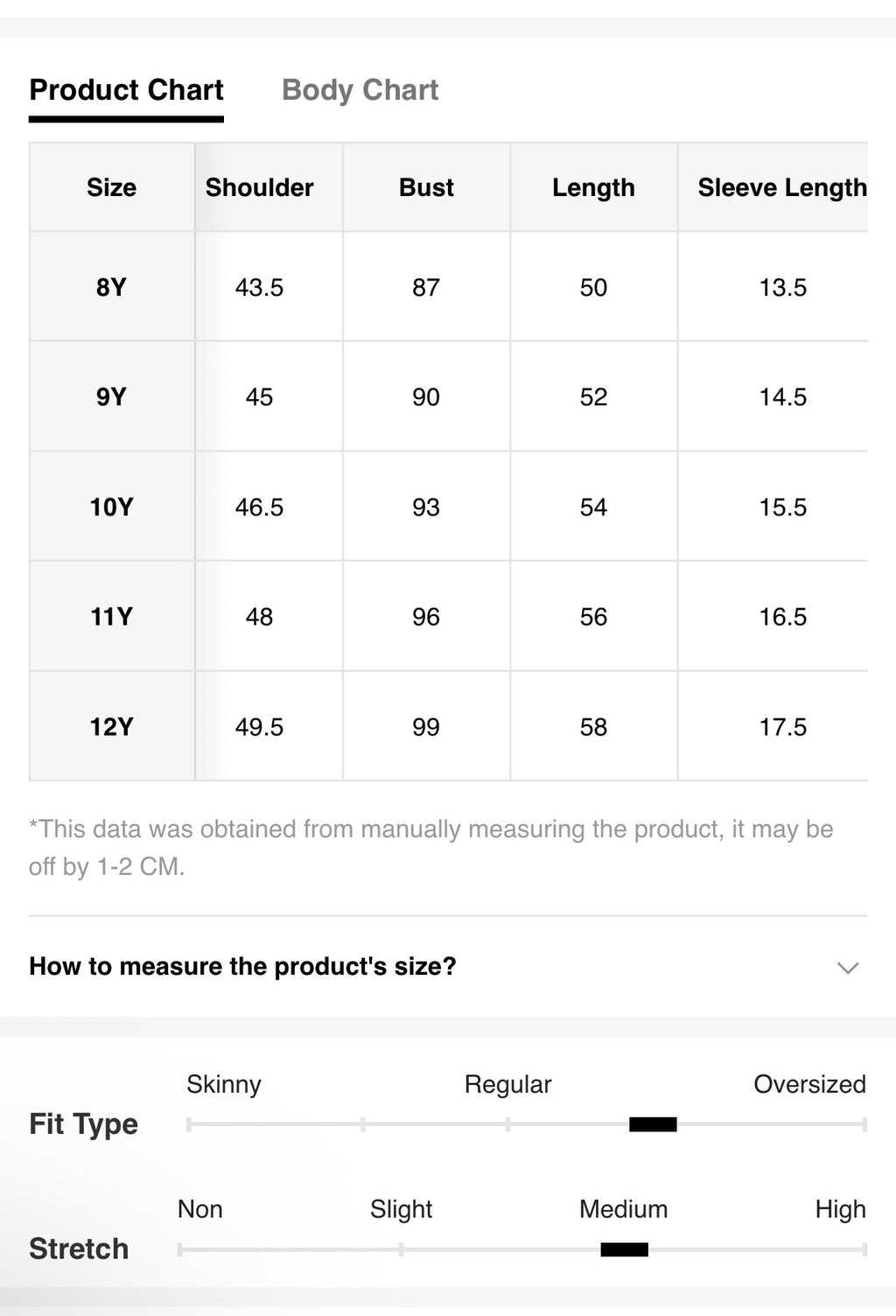896x1316 pixels.
Task: Select the 8Y size row header
Action: coord(112,287)
